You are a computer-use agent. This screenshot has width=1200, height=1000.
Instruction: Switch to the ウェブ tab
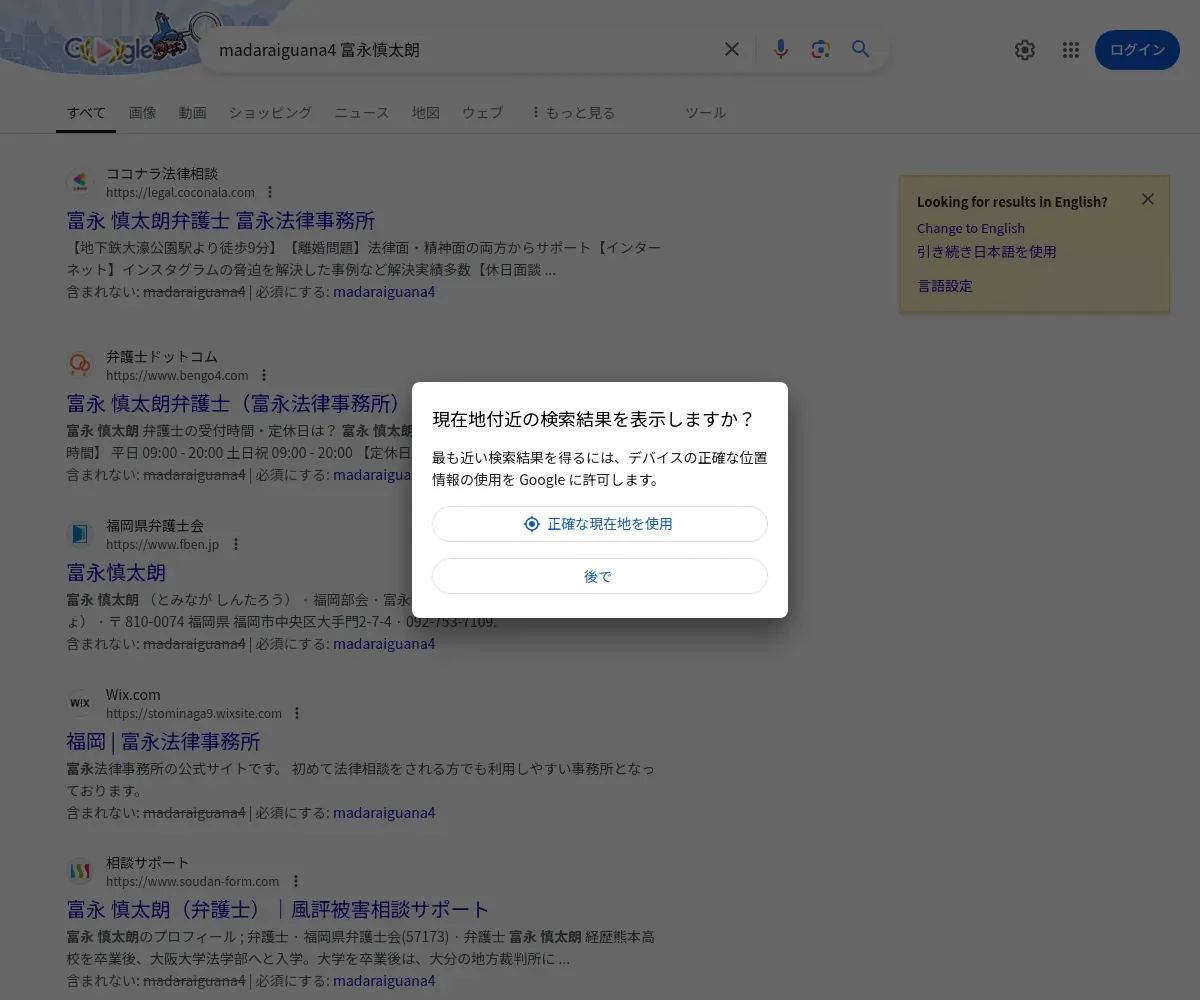click(x=482, y=113)
